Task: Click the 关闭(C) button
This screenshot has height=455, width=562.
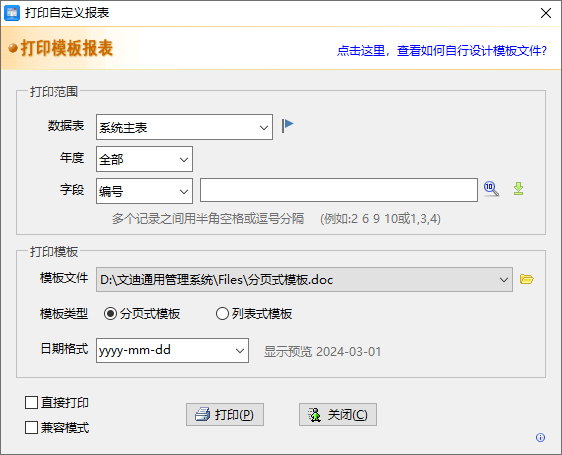Action: point(338,414)
